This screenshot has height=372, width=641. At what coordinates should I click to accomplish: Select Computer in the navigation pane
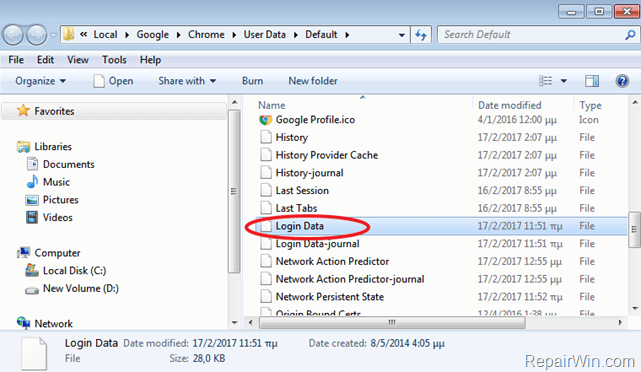(x=57, y=253)
